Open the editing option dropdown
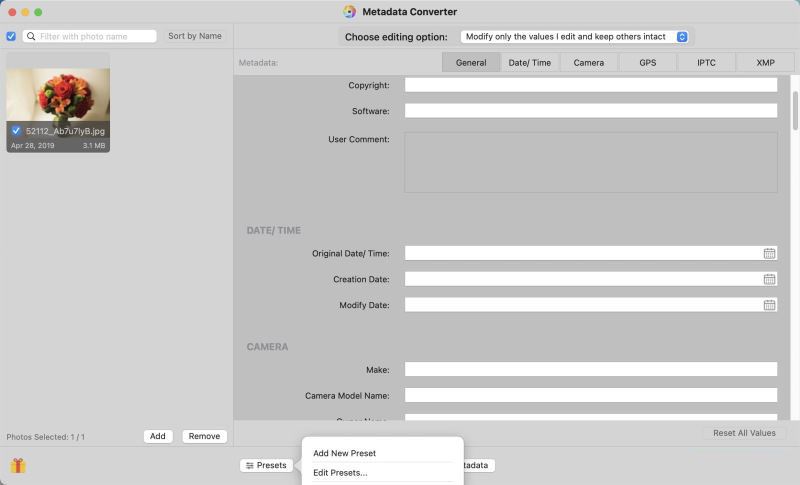 pos(574,37)
